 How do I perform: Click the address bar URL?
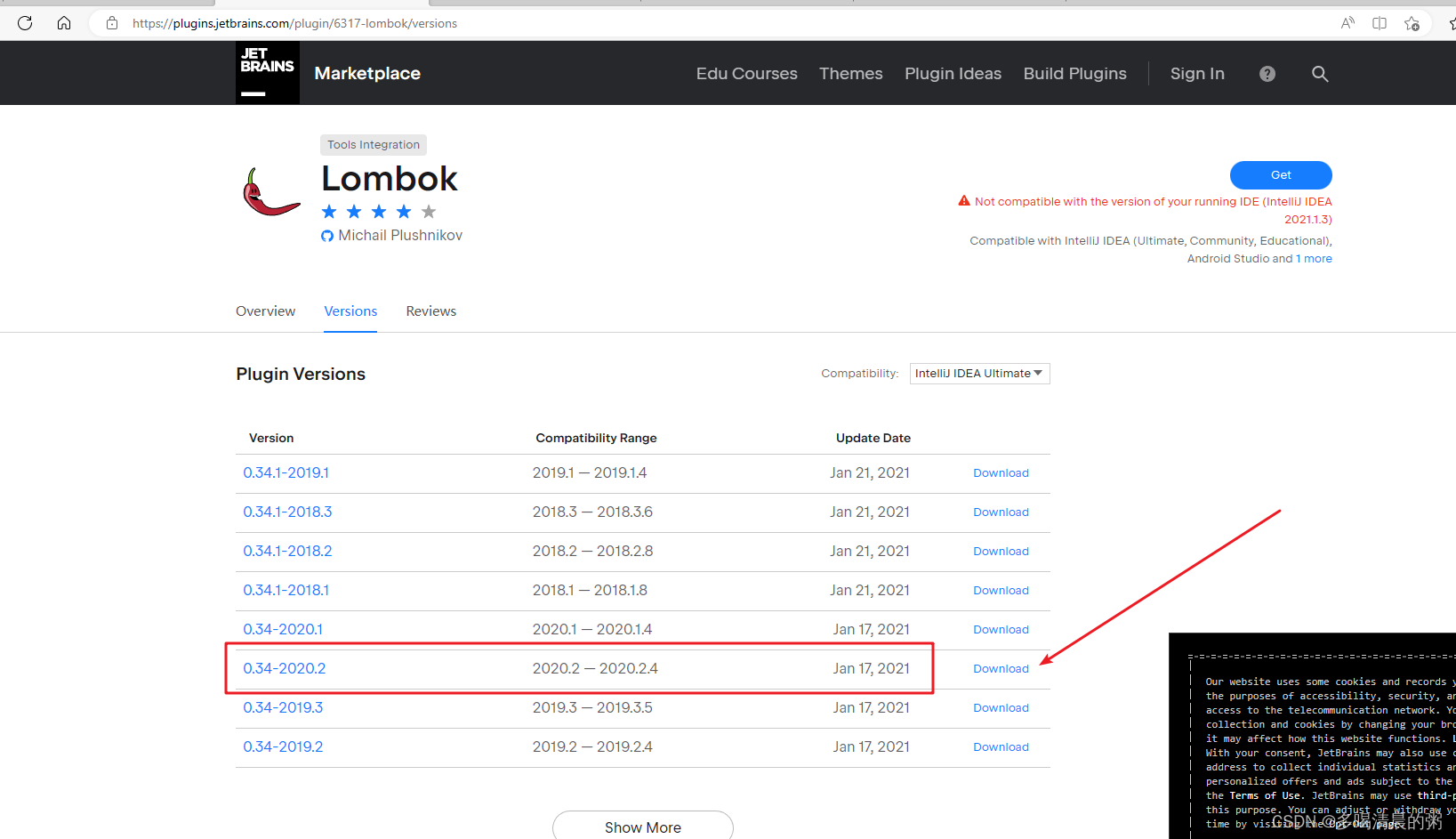[x=294, y=23]
